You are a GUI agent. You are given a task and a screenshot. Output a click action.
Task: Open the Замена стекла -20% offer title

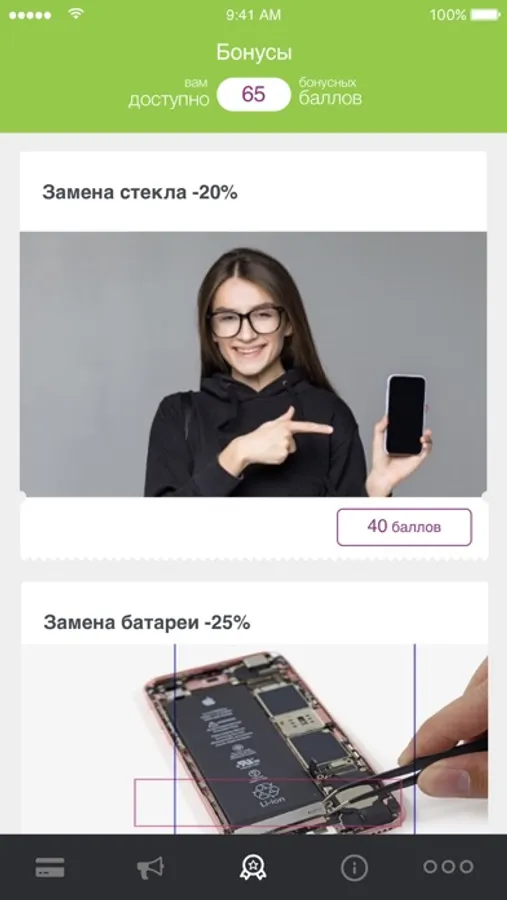[140, 193]
